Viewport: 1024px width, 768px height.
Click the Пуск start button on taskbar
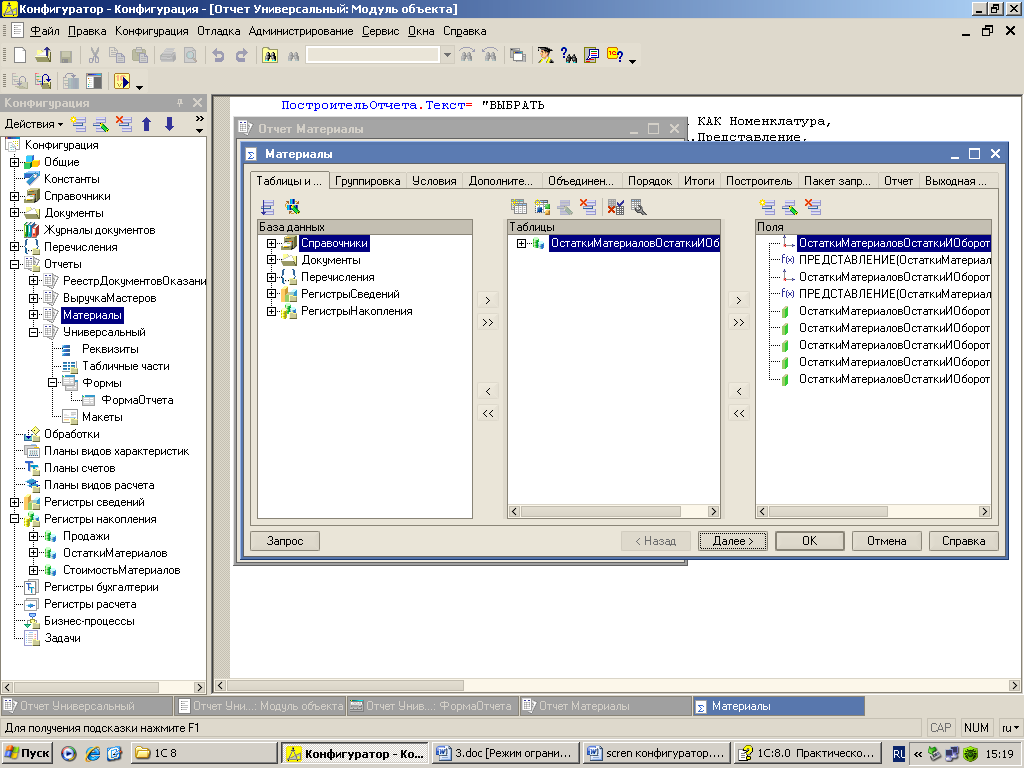tap(28, 753)
